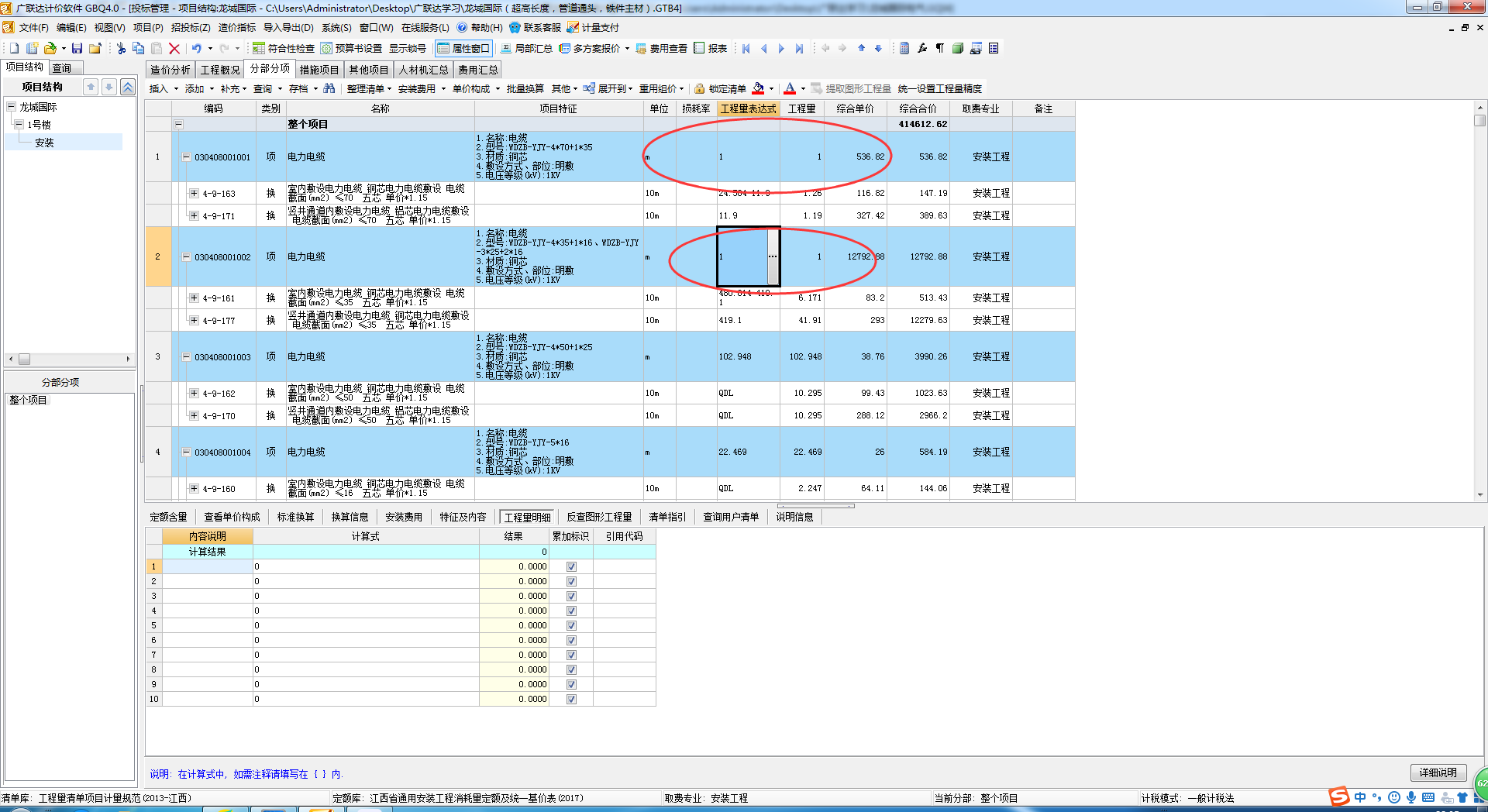Image resolution: width=1488 pixels, height=812 pixels.
Task: Toggle 累加标识 checkbox in row 9
Action: click(x=571, y=684)
